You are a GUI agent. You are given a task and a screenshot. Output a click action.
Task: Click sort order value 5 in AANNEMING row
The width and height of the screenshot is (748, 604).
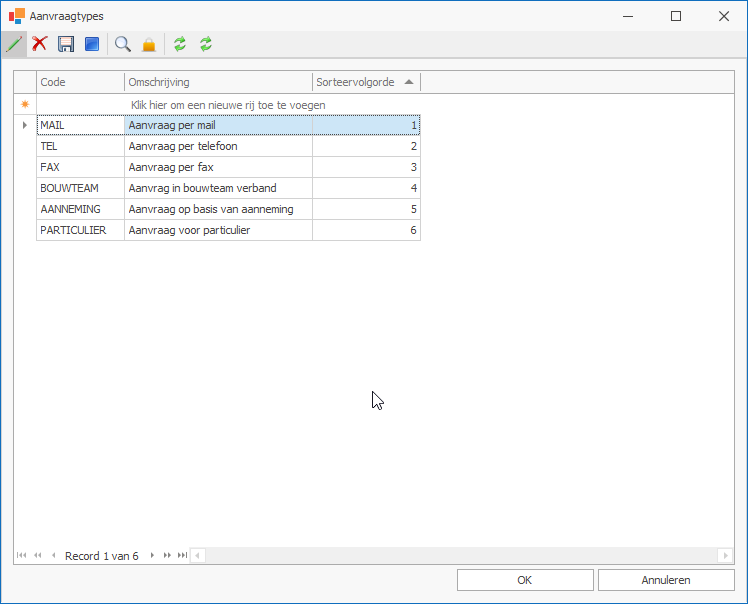click(366, 209)
